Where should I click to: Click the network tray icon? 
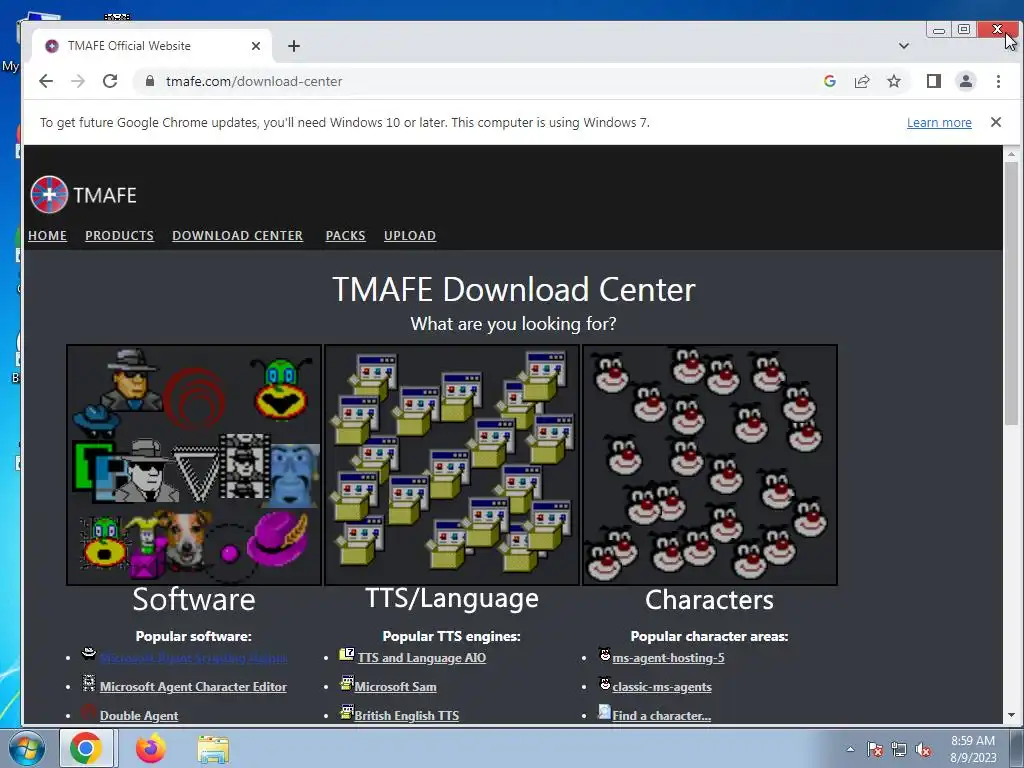pos(899,749)
